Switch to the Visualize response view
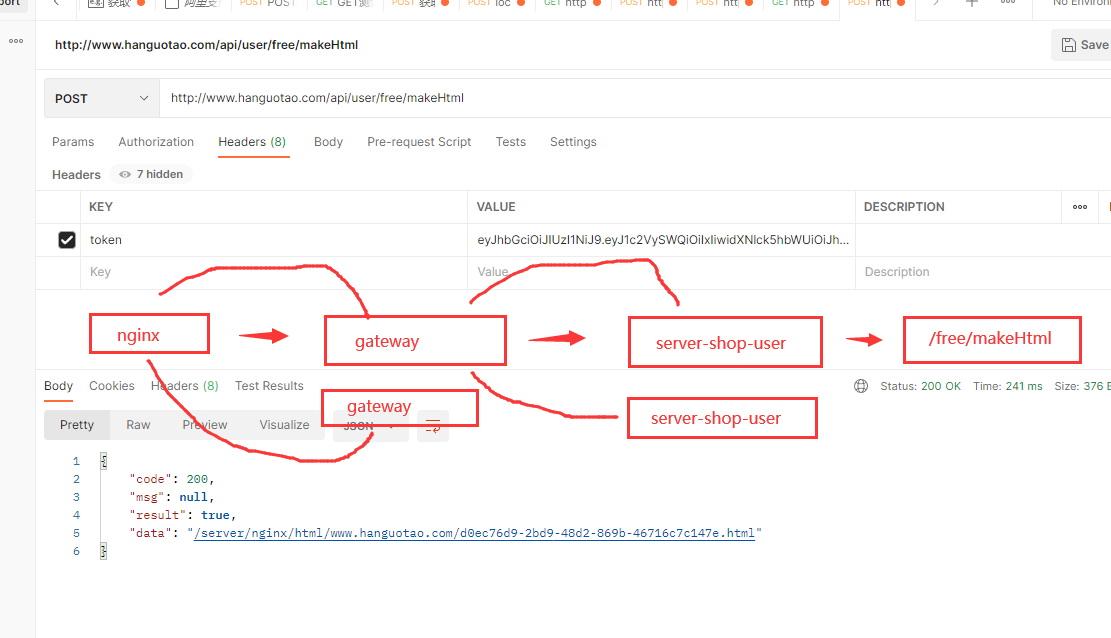The height and width of the screenshot is (638, 1111). tap(284, 425)
